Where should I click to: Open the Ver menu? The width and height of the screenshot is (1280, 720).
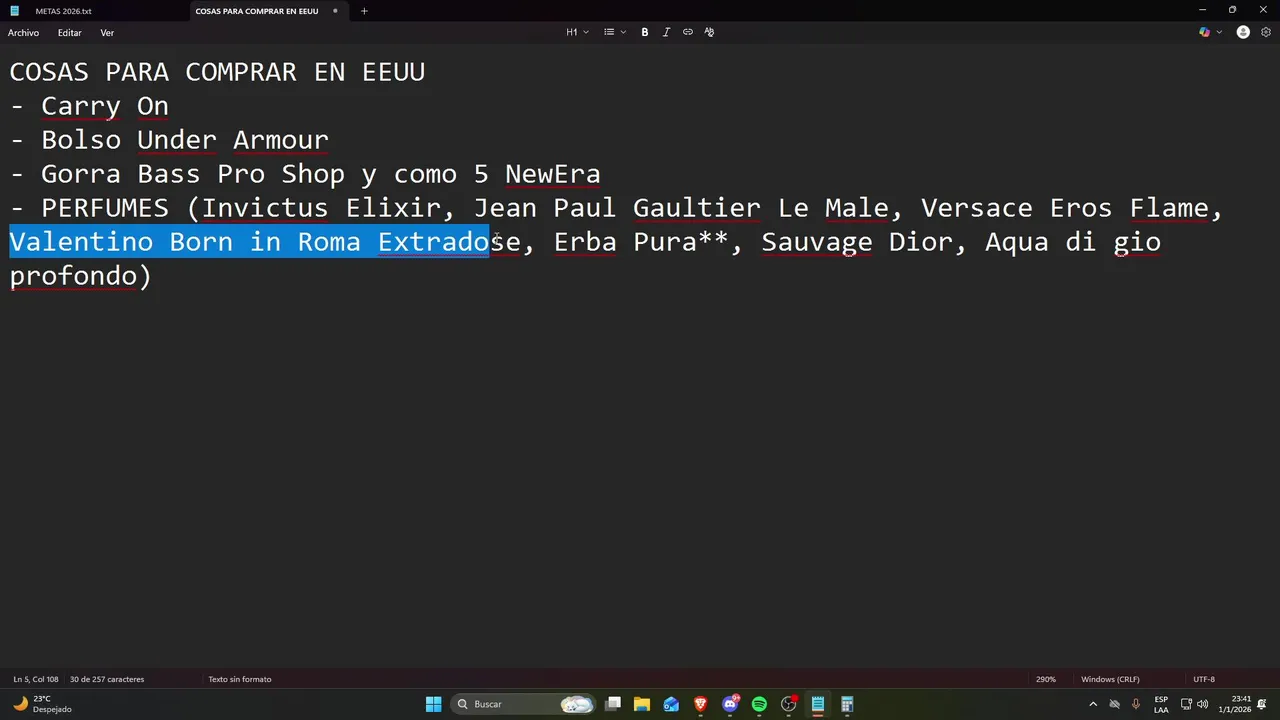(x=107, y=33)
